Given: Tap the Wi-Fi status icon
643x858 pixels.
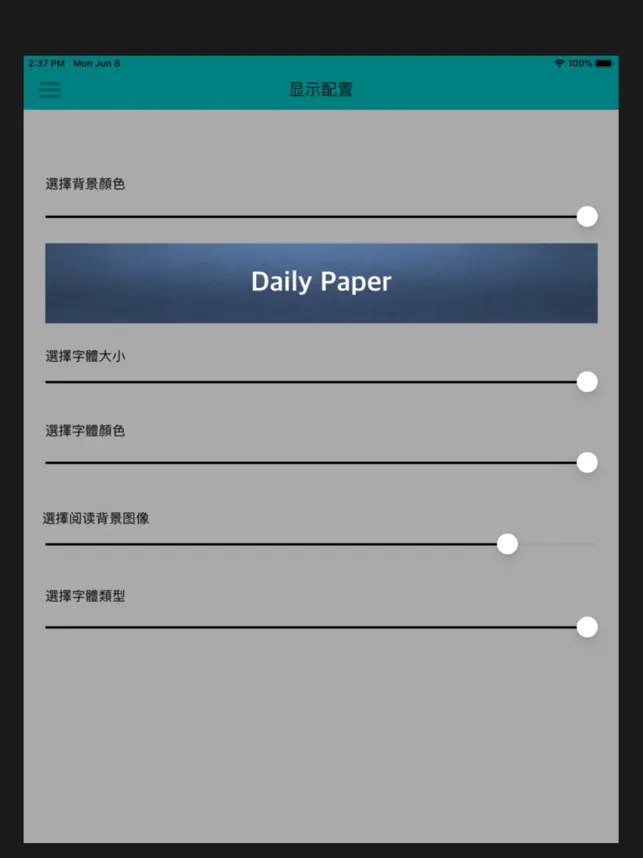Looking at the screenshot, I should pos(559,63).
